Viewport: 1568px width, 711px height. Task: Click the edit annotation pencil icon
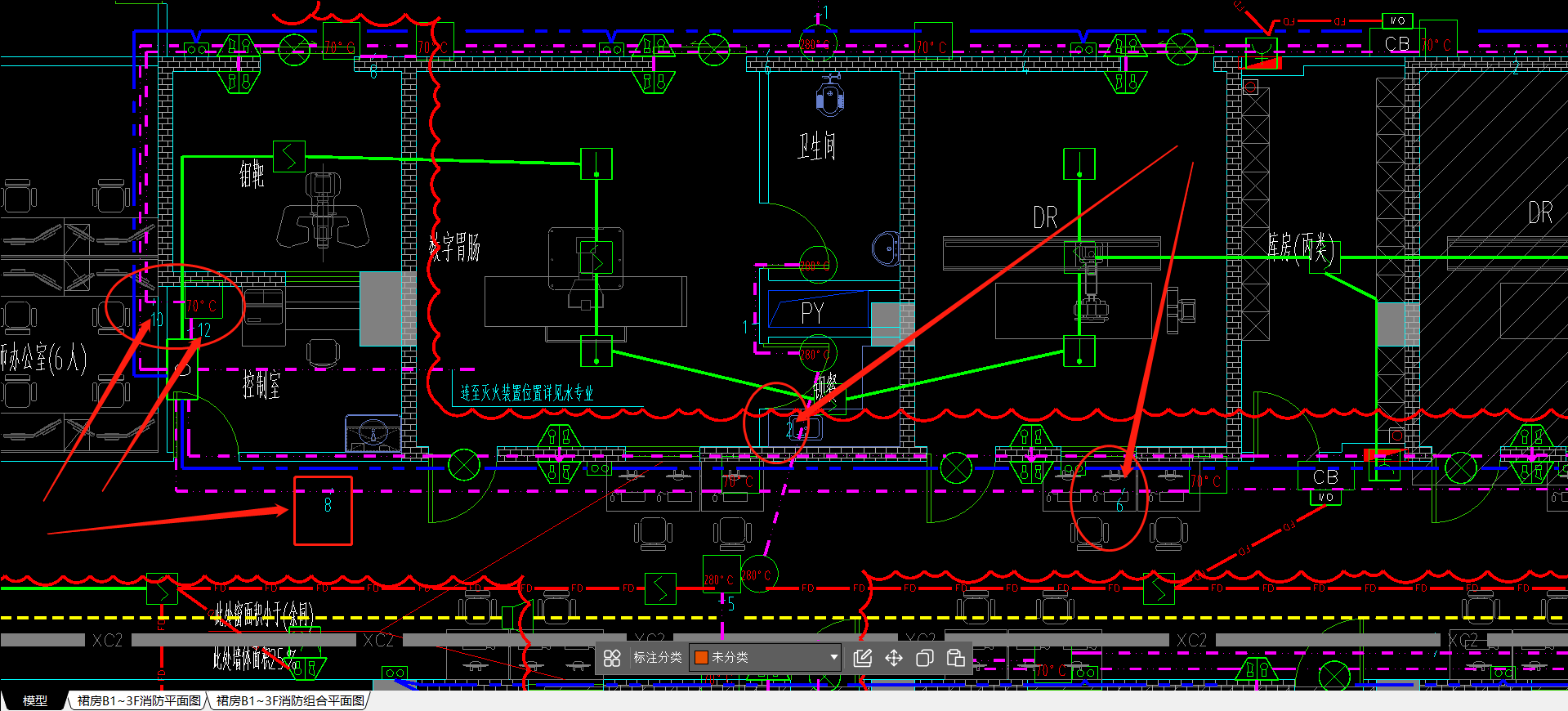pos(862,658)
